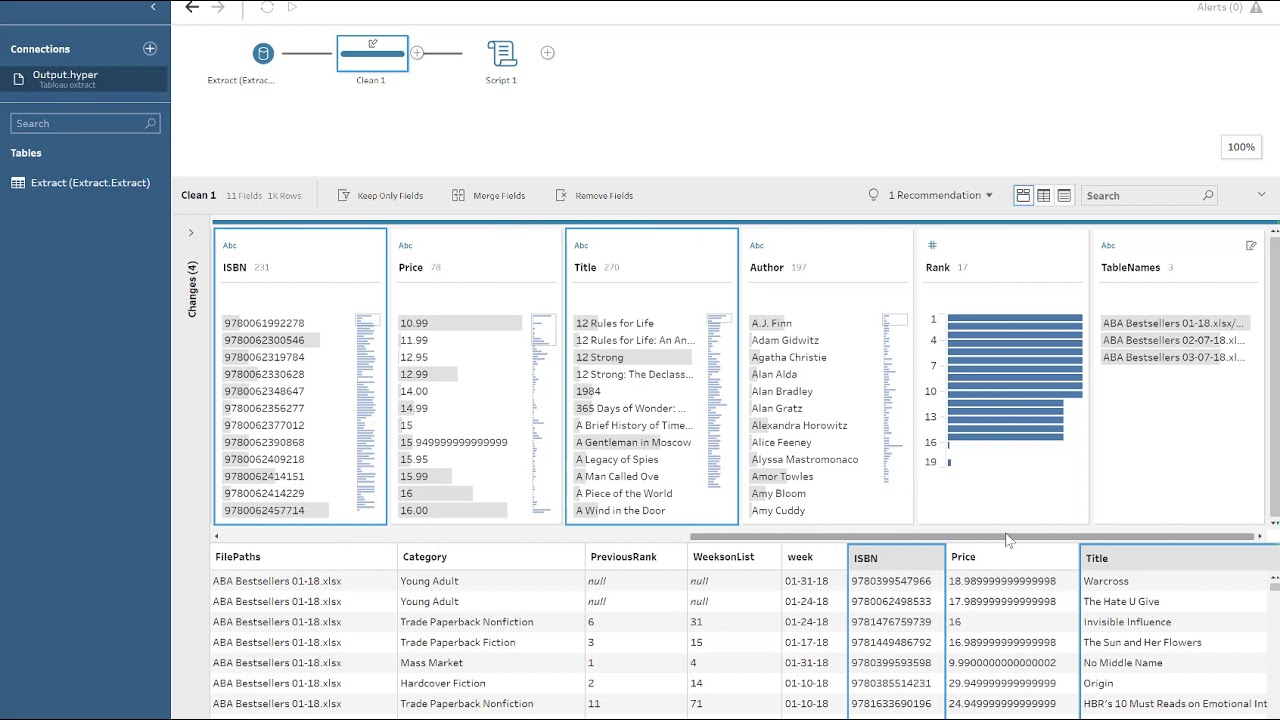Image resolution: width=1280 pixels, height=720 pixels.
Task: Select the Script 1 step icon
Action: coord(502,53)
